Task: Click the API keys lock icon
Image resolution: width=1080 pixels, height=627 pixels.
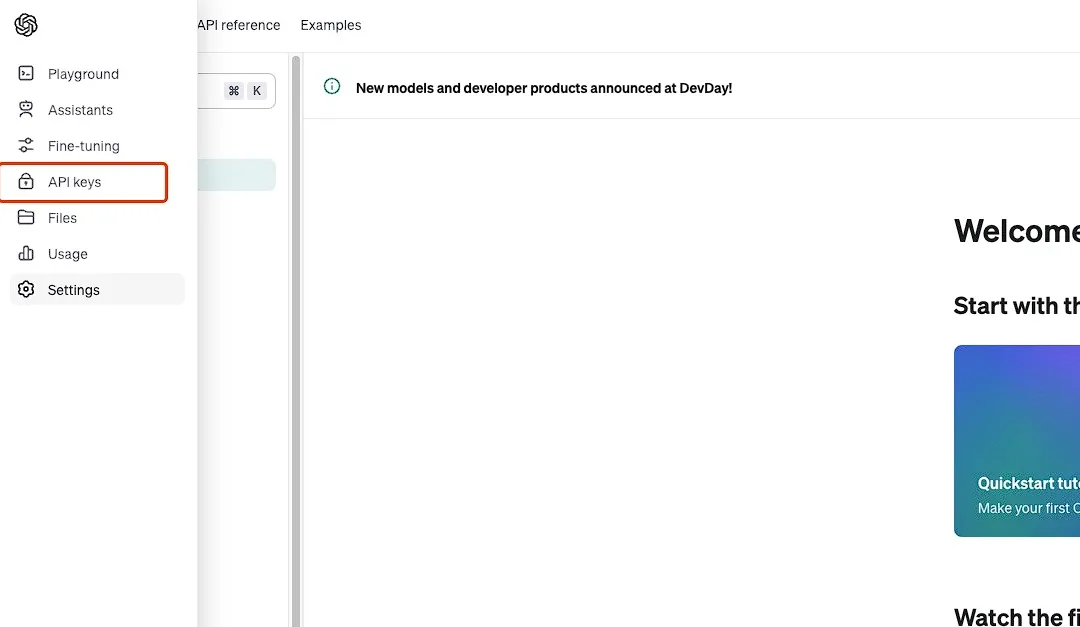Action: (26, 181)
